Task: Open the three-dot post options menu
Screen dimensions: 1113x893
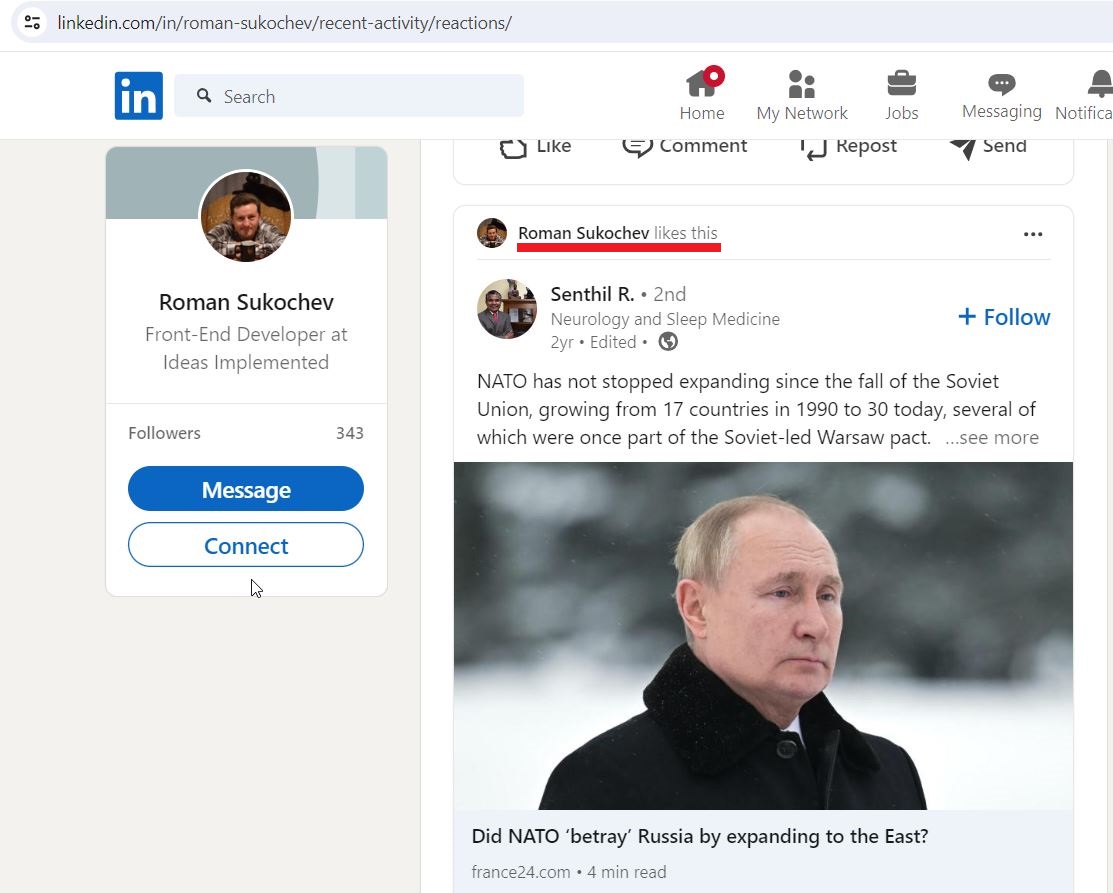Action: 1033,234
